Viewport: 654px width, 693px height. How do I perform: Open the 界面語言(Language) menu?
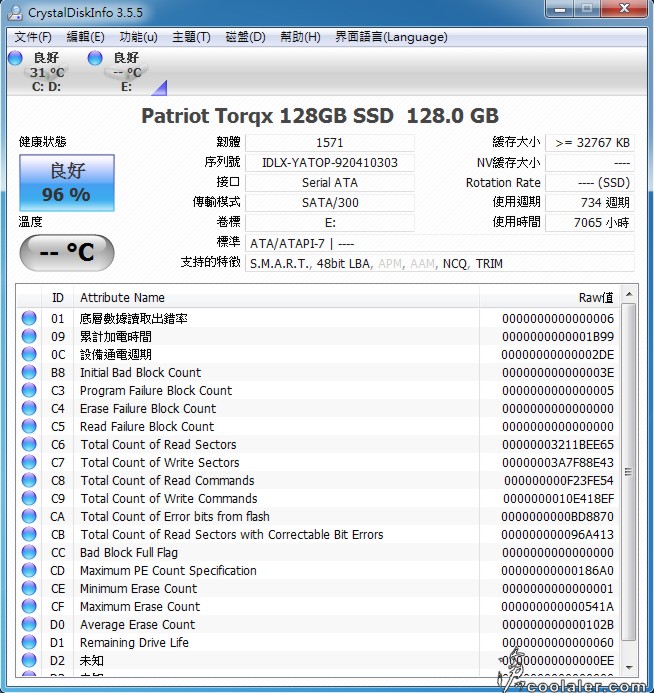[x=391, y=37]
